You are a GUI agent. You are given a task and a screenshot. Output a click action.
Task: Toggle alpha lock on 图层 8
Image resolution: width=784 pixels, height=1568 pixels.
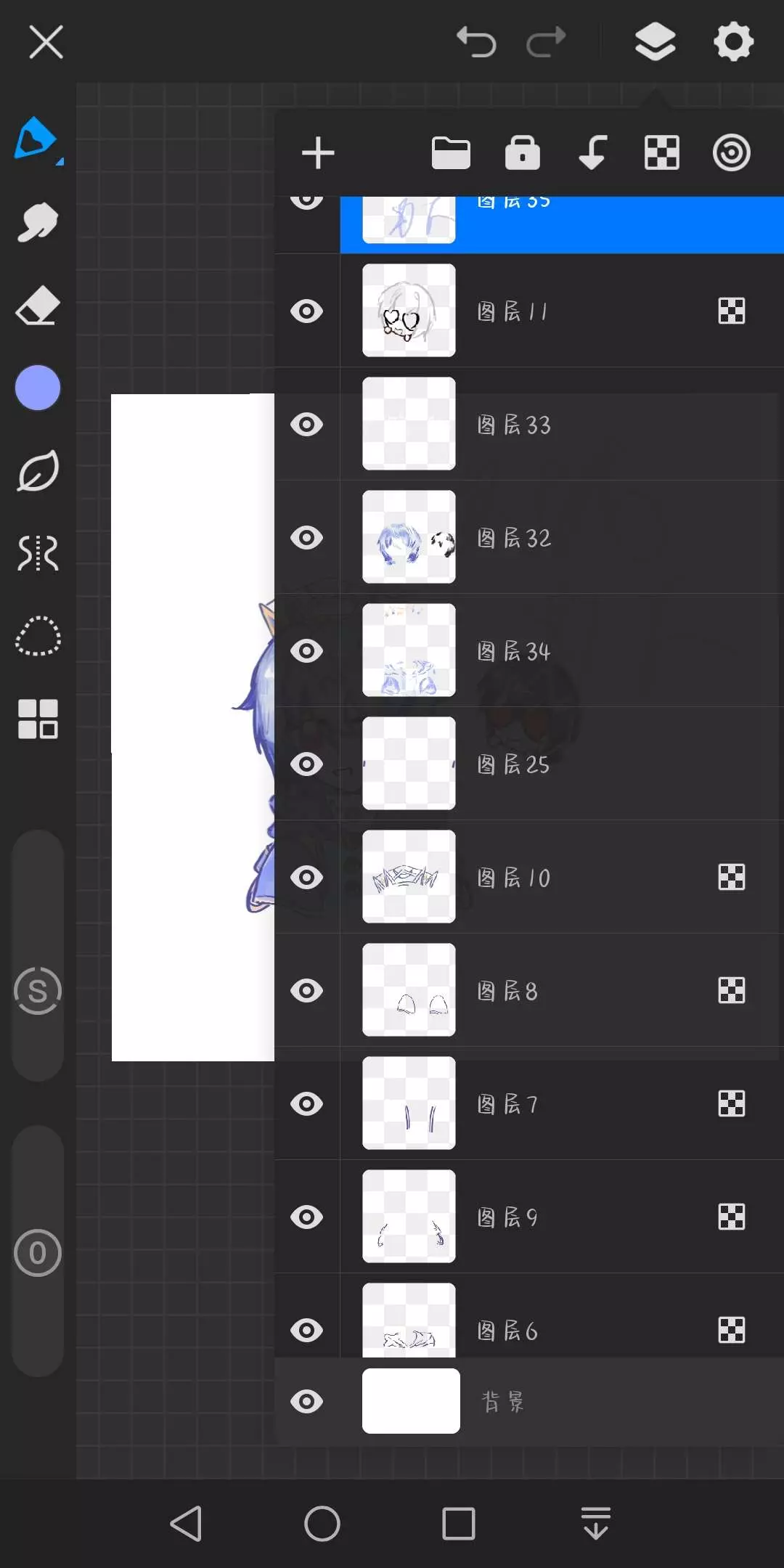pos(731,991)
